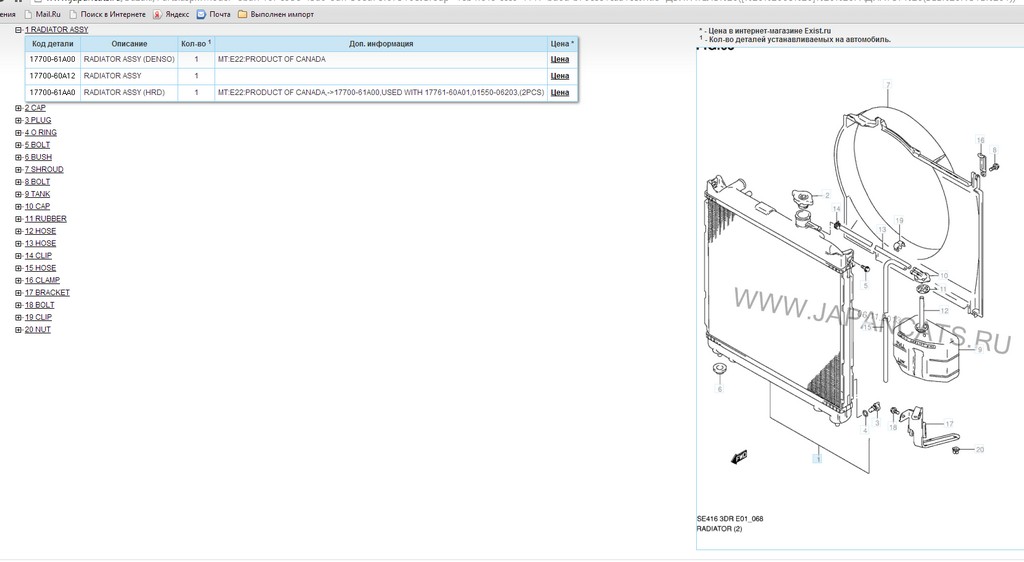The image size is (1024, 562).
Task: Select the 17 BRACKET tree item
Action: 47,293
